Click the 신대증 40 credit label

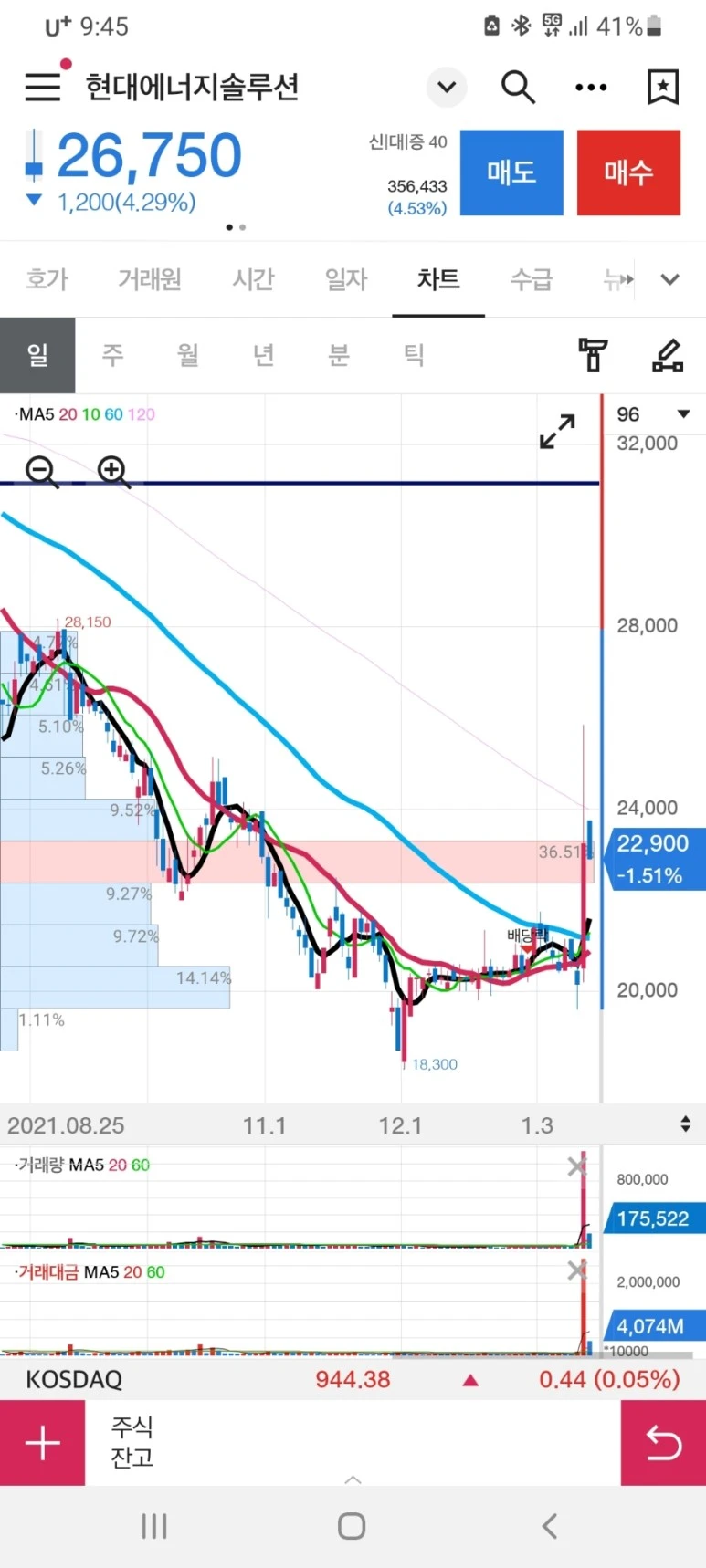pos(407,141)
